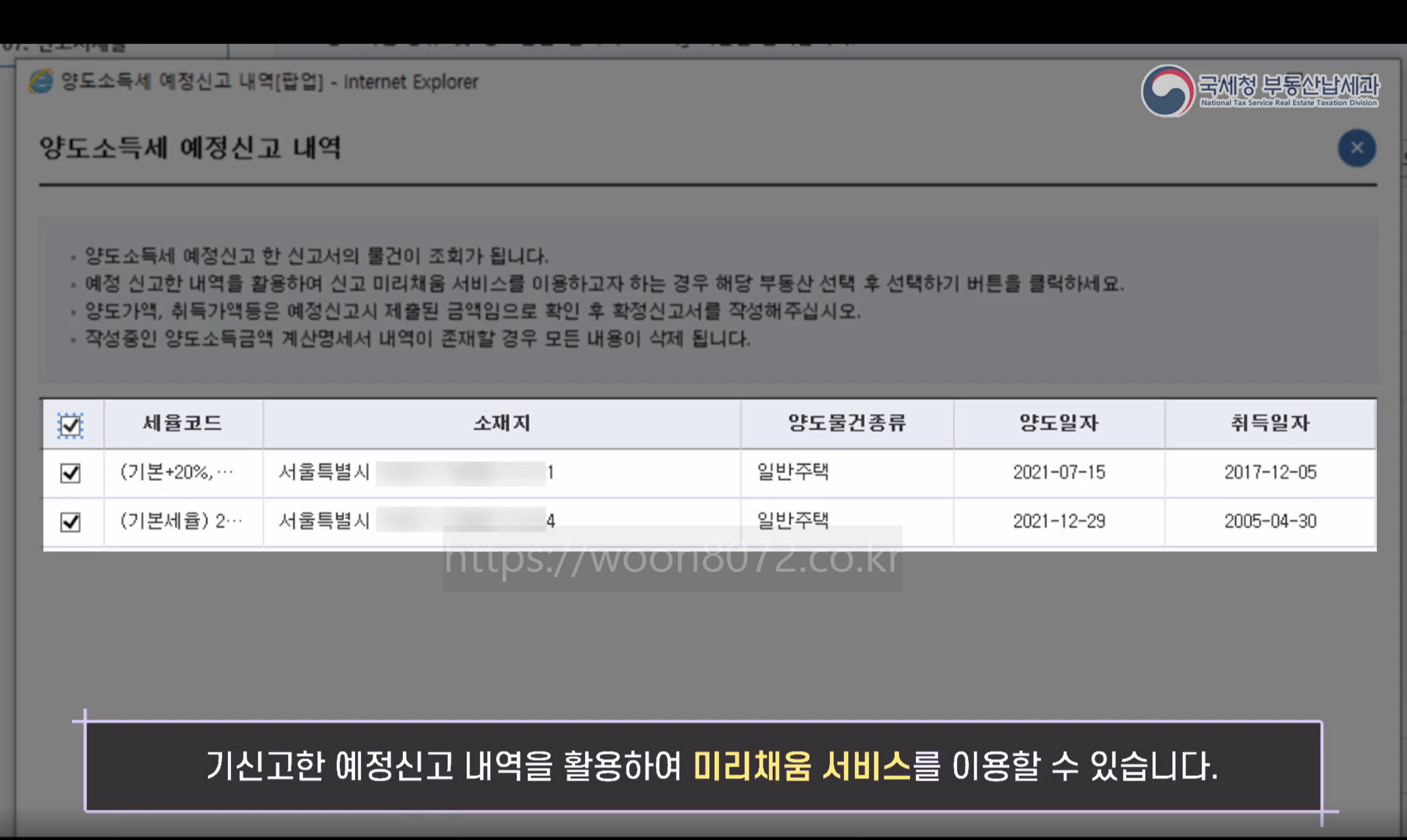Select the (기본세율) 2… tax code cell
Viewport: 1407px width, 840px height.
(x=181, y=521)
